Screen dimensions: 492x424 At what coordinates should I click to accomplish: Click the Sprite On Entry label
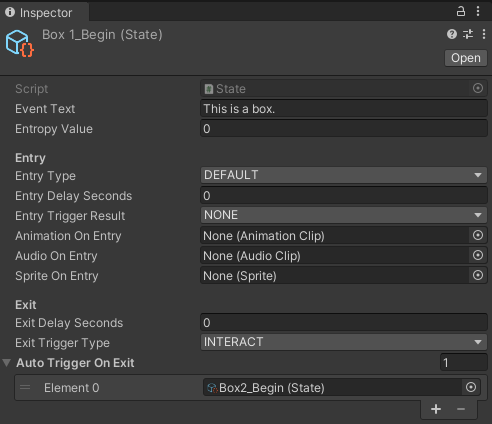click(57, 276)
